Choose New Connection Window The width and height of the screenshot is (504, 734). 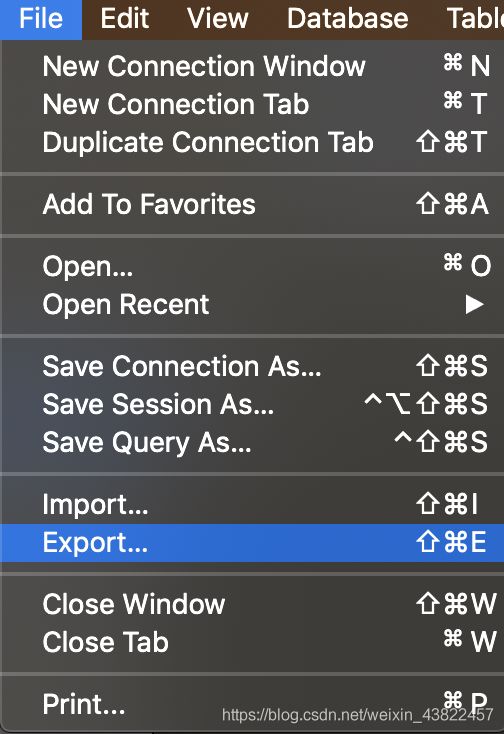[x=252, y=66]
